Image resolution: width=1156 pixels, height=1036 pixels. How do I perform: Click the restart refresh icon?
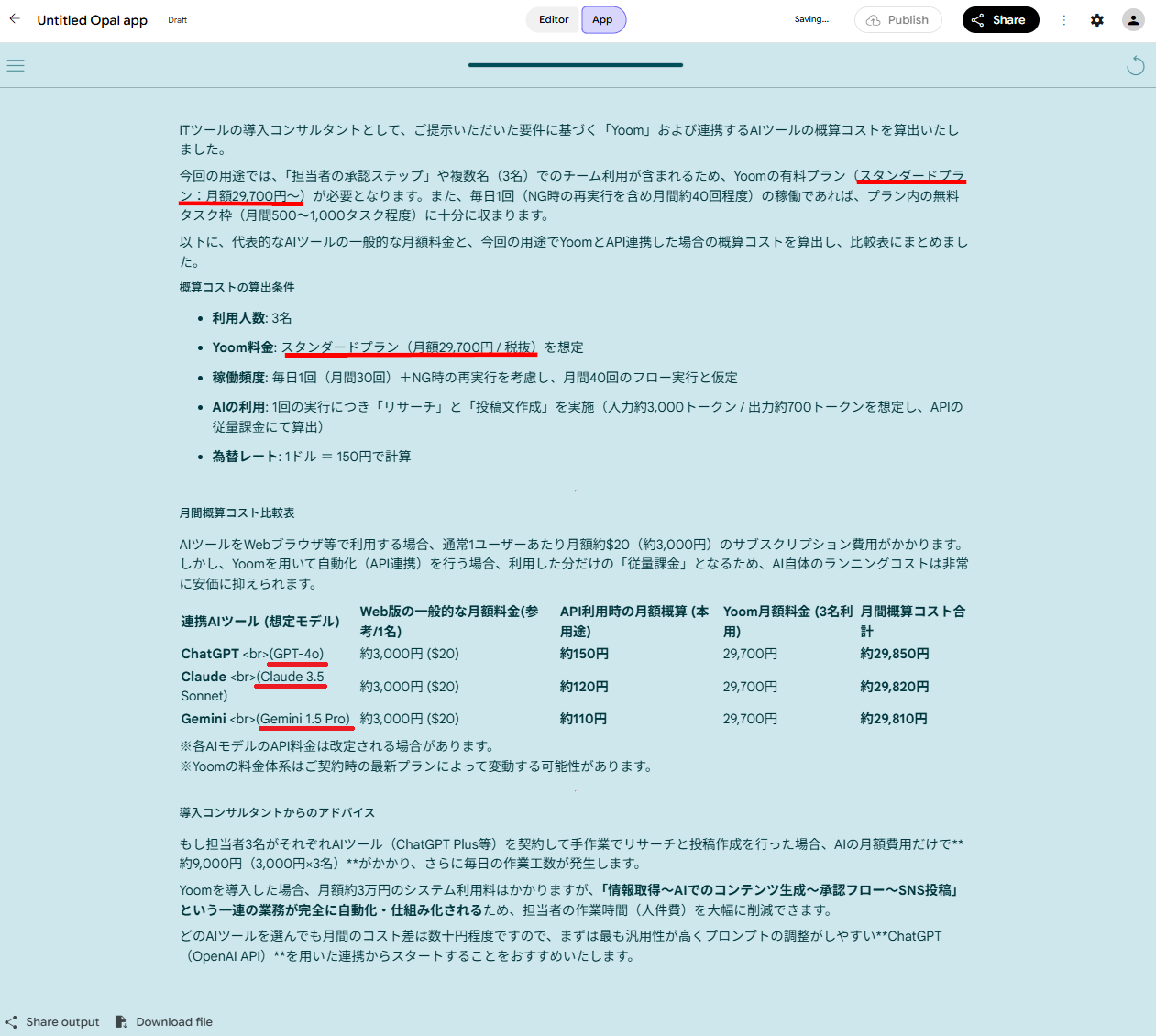[1136, 65]
